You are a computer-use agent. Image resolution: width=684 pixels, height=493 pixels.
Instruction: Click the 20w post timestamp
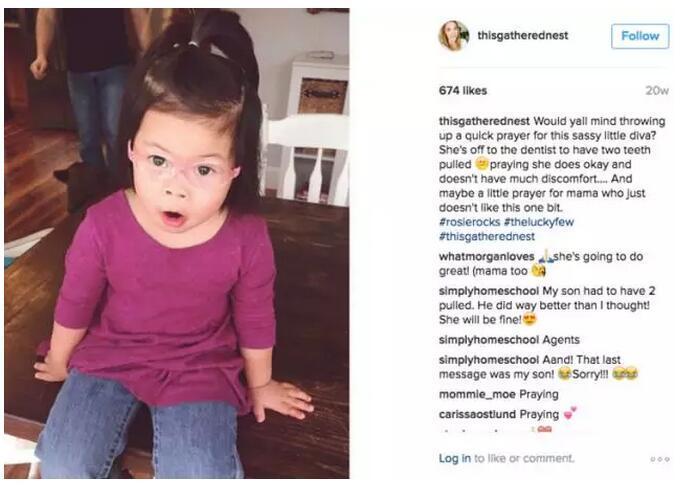[657, 91]
